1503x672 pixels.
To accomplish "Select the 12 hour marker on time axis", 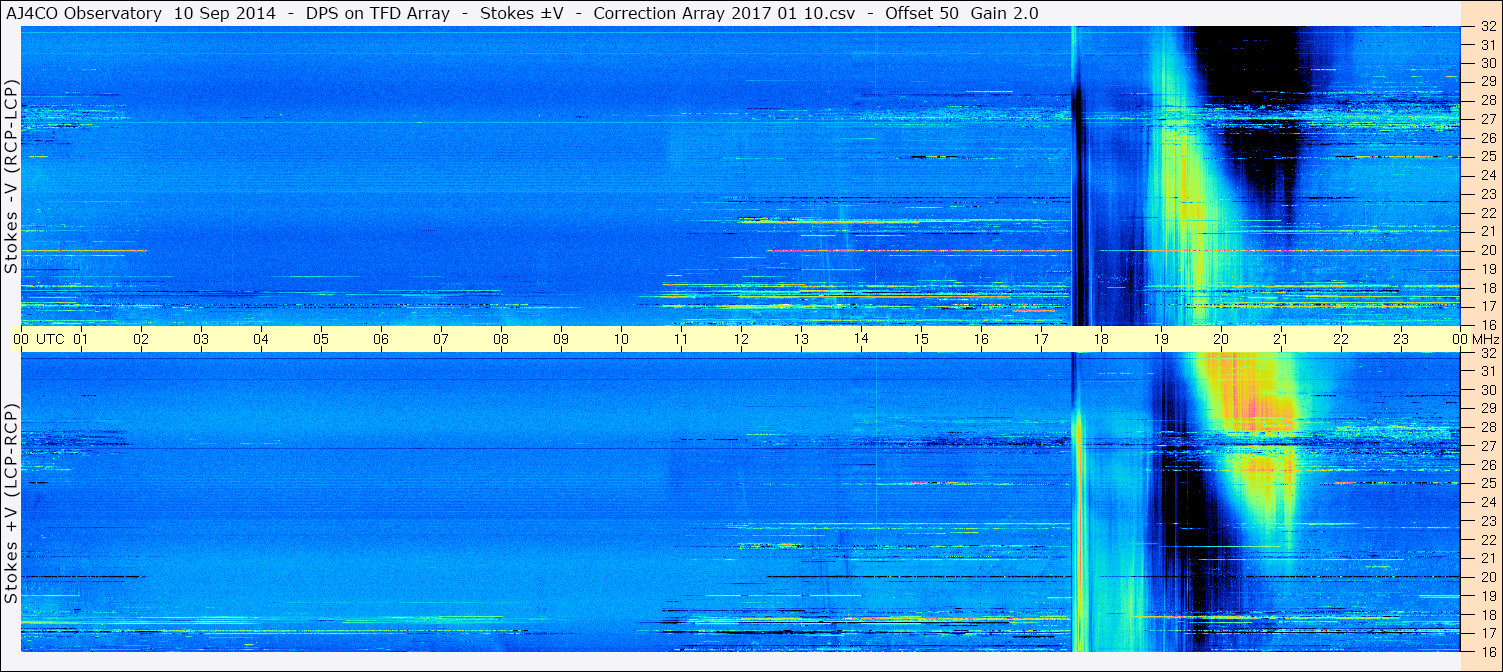I will [741, 339].
